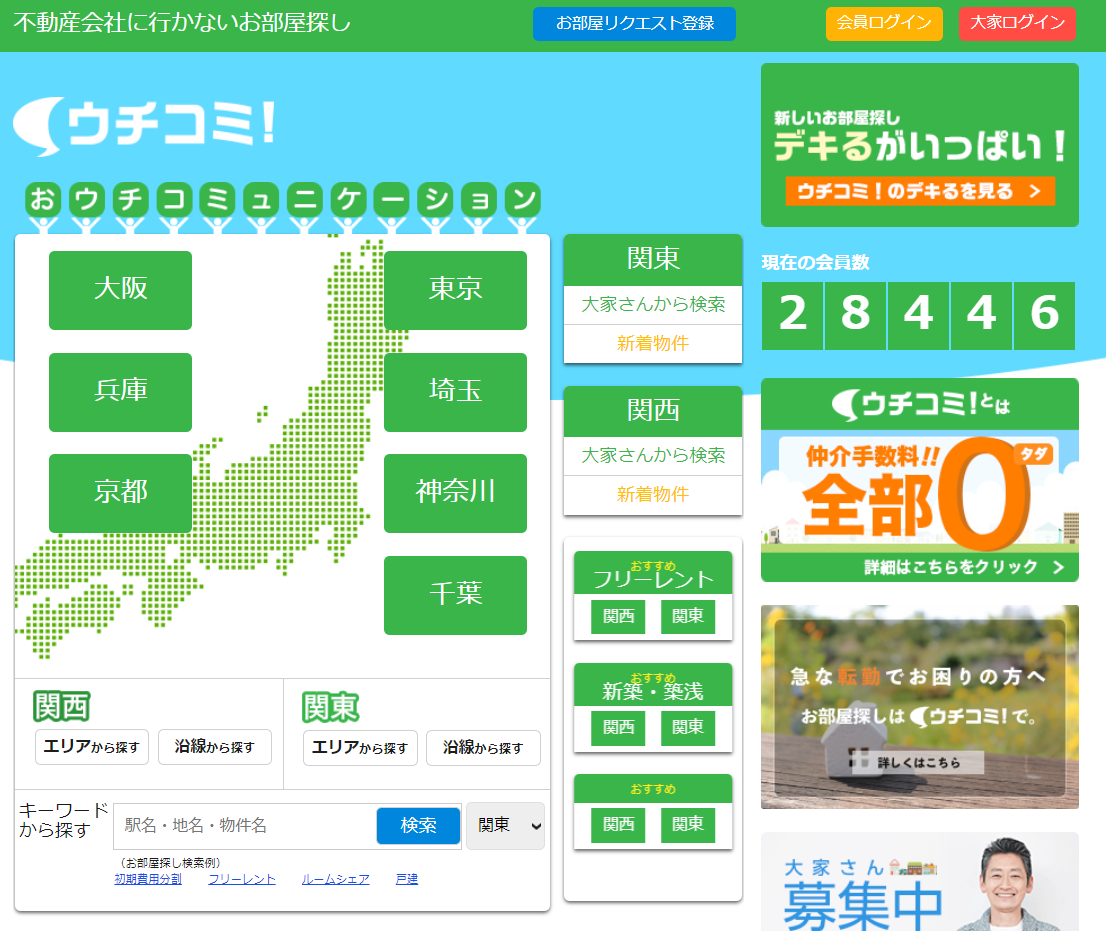
Task: Select 兵庫 on the map
Action: click(x=121, y=391)
